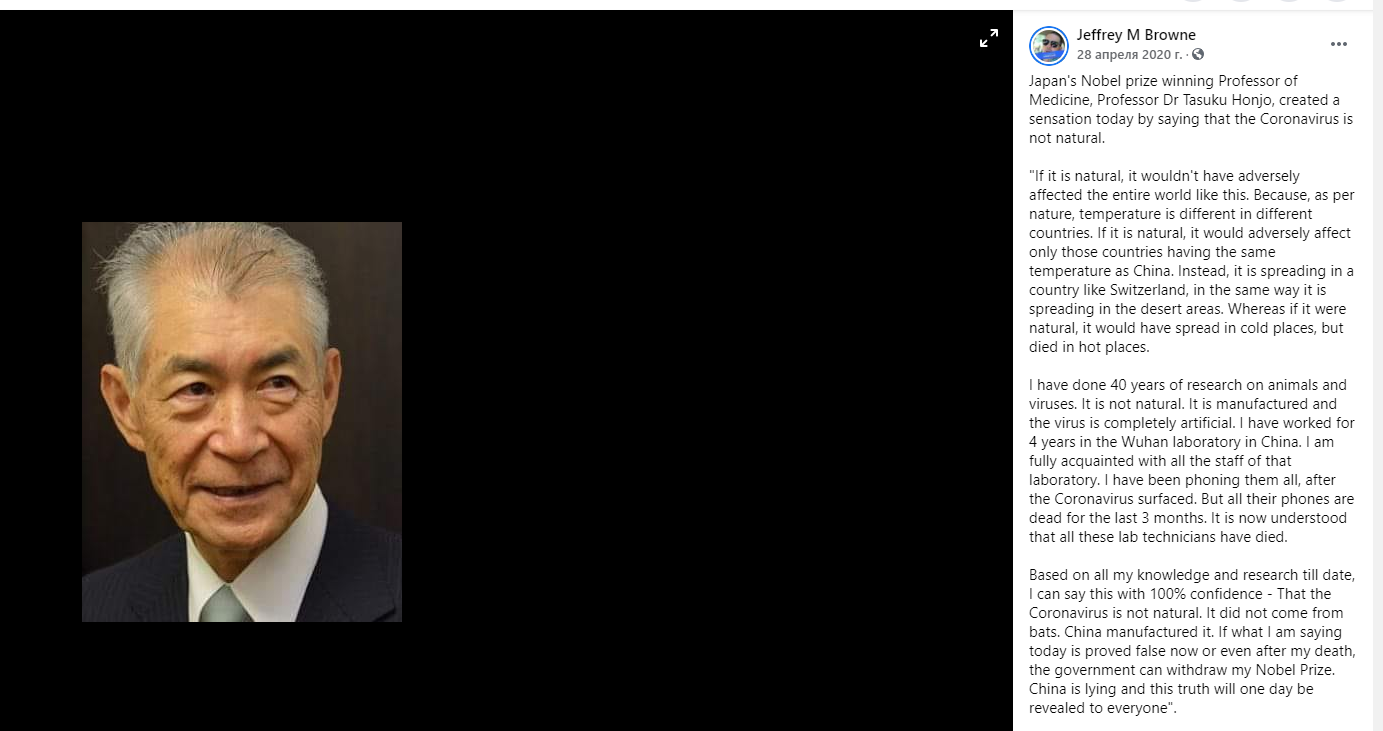Open the three-dot post options menu

(x=1339, y=44)
